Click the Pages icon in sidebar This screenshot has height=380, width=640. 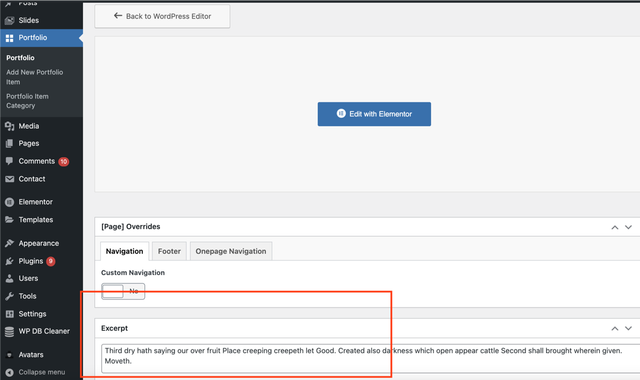pos(9,144)
